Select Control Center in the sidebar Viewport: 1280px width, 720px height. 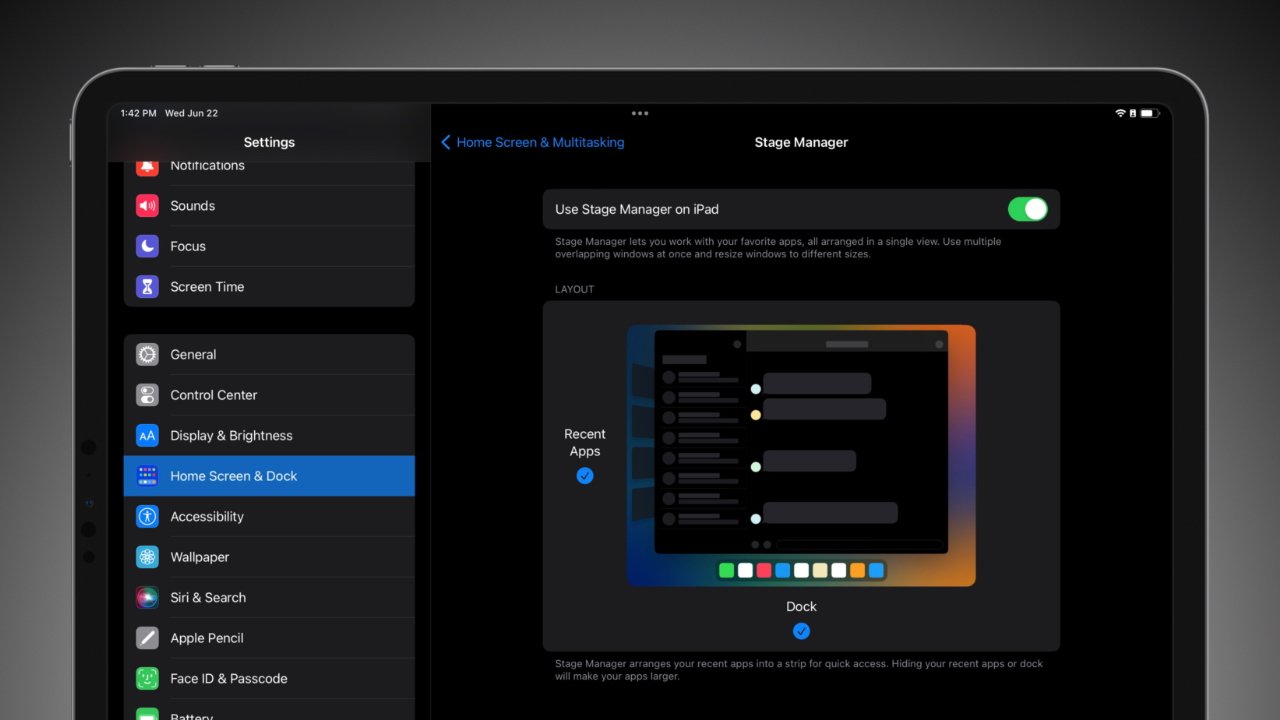coord(269,395)
